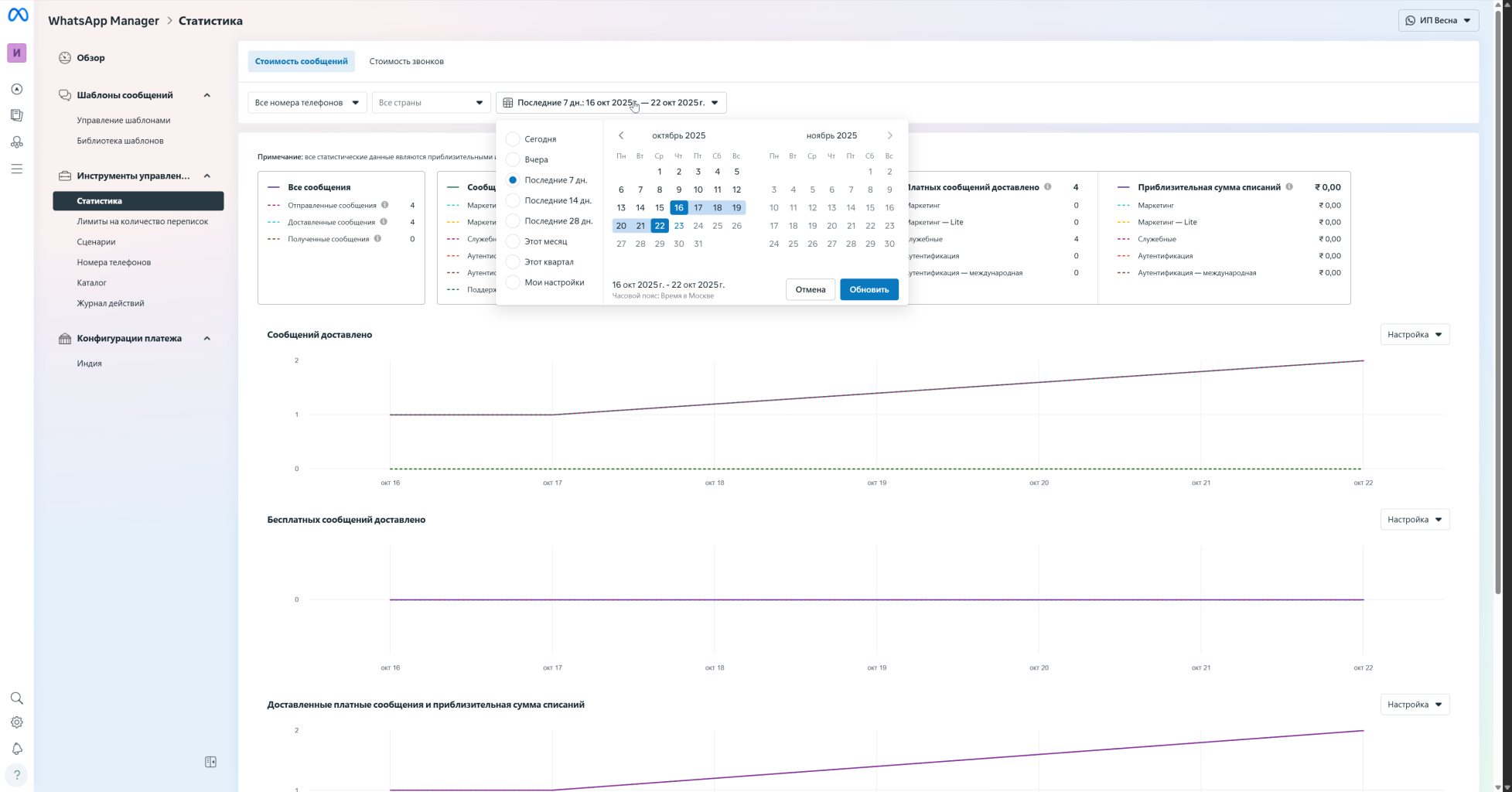Open the search icon in left rail
Viewport: 1512px width, 792px height.
point(16,698)
